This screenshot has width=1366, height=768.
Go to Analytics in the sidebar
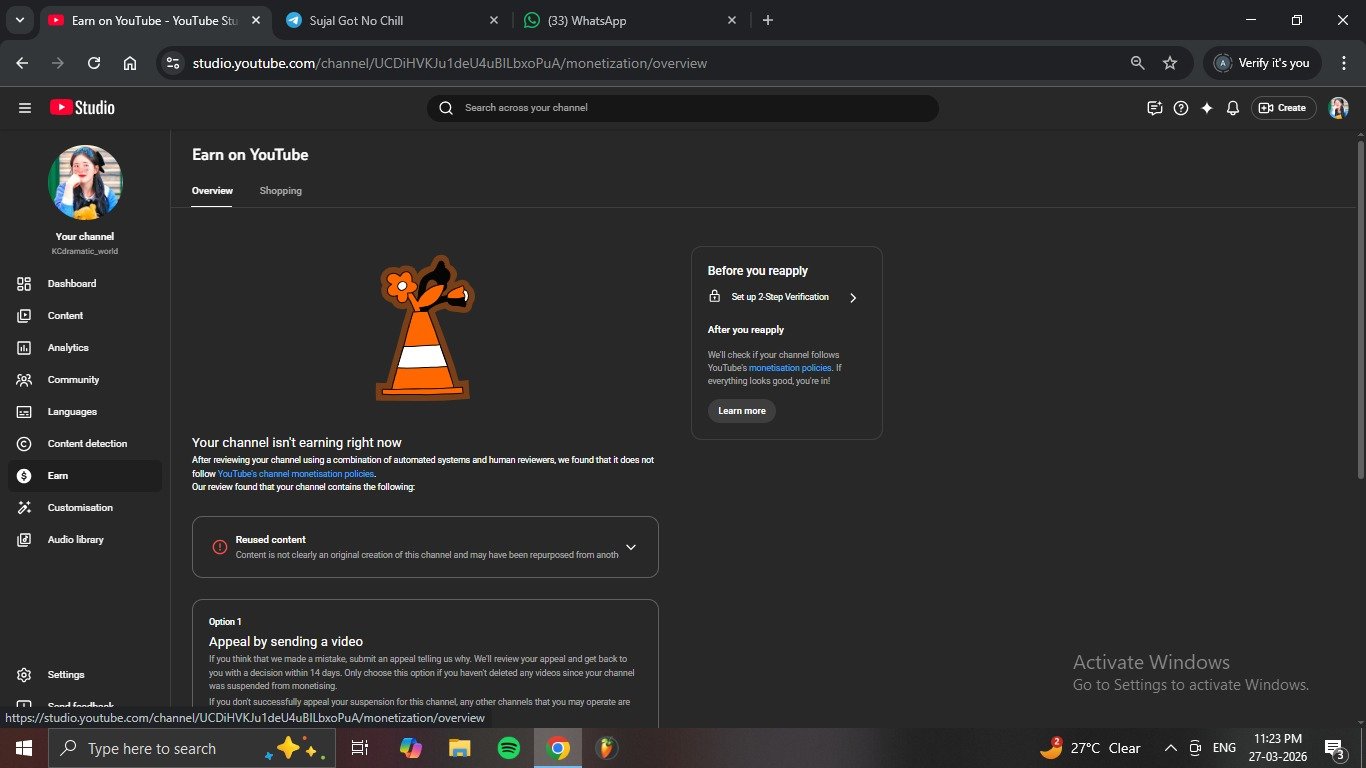pyautogui.click(x=68, y=348)
